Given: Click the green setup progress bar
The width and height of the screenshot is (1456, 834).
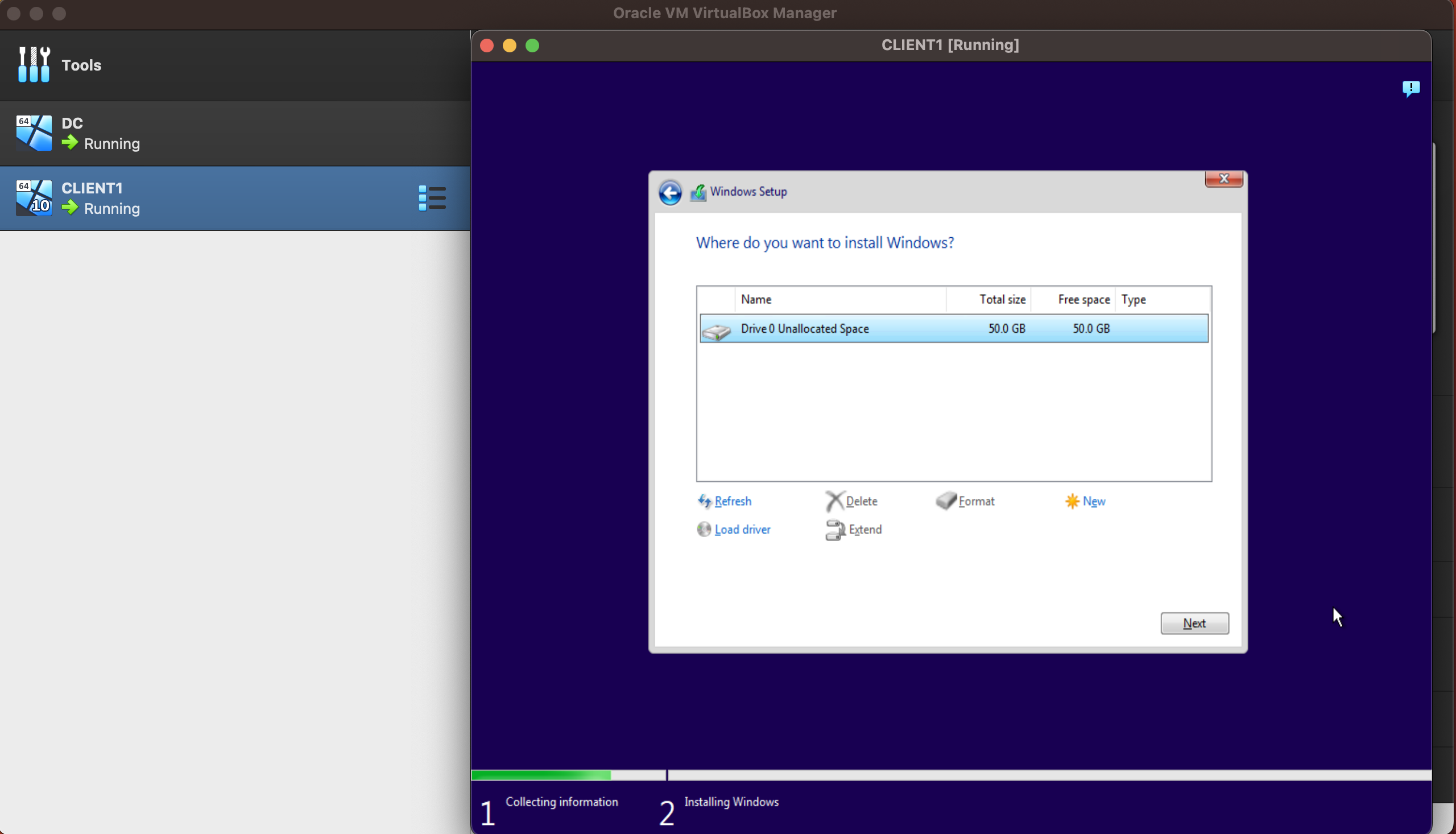Looking at the screenshot, I should click(540, 775).
